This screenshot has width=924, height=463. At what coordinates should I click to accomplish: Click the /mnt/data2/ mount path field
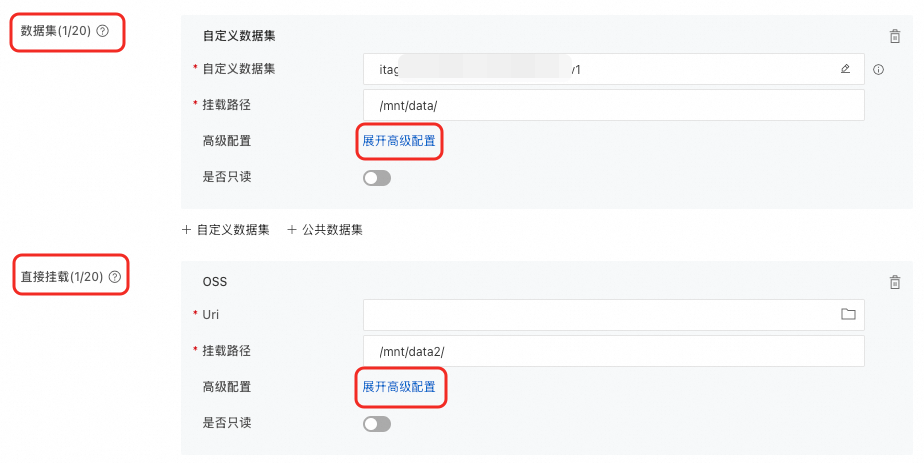pyautogui.click(x=613, y=351)
